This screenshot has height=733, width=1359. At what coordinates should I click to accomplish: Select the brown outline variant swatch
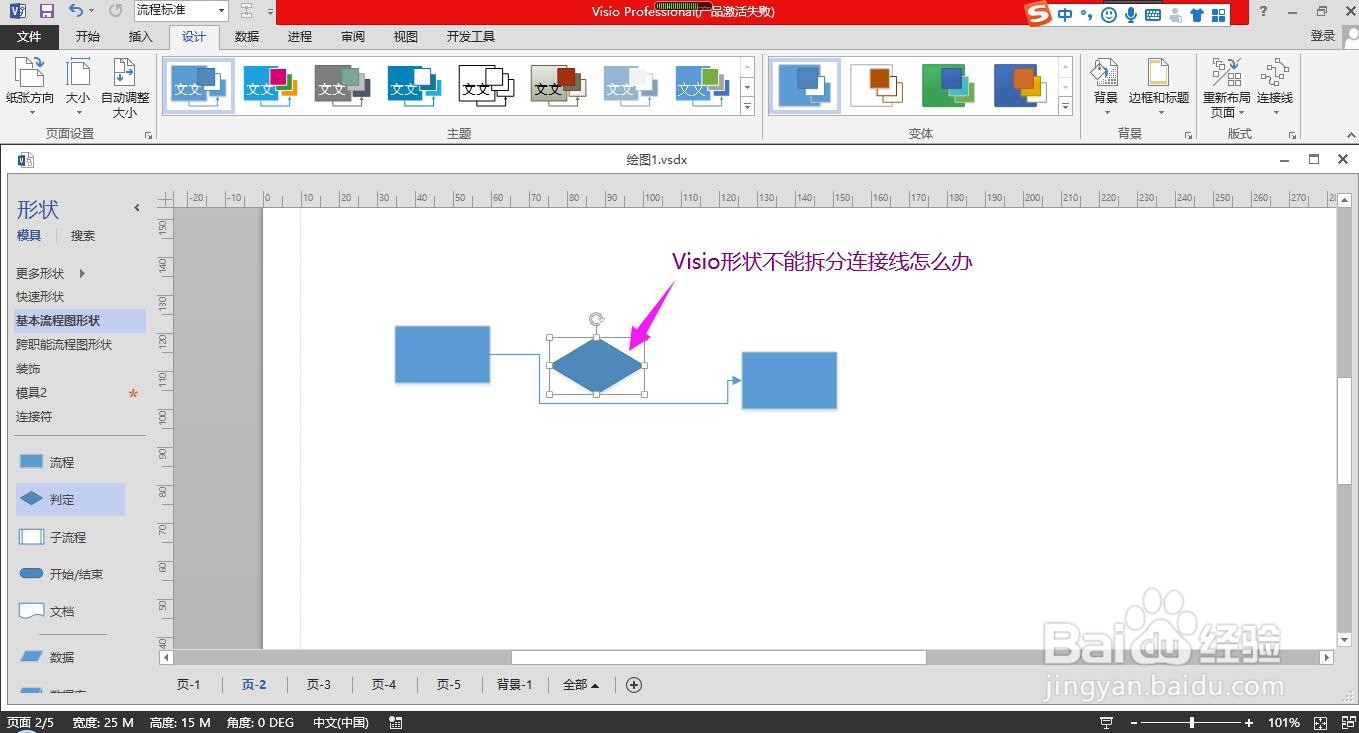[x=876, y=85]
